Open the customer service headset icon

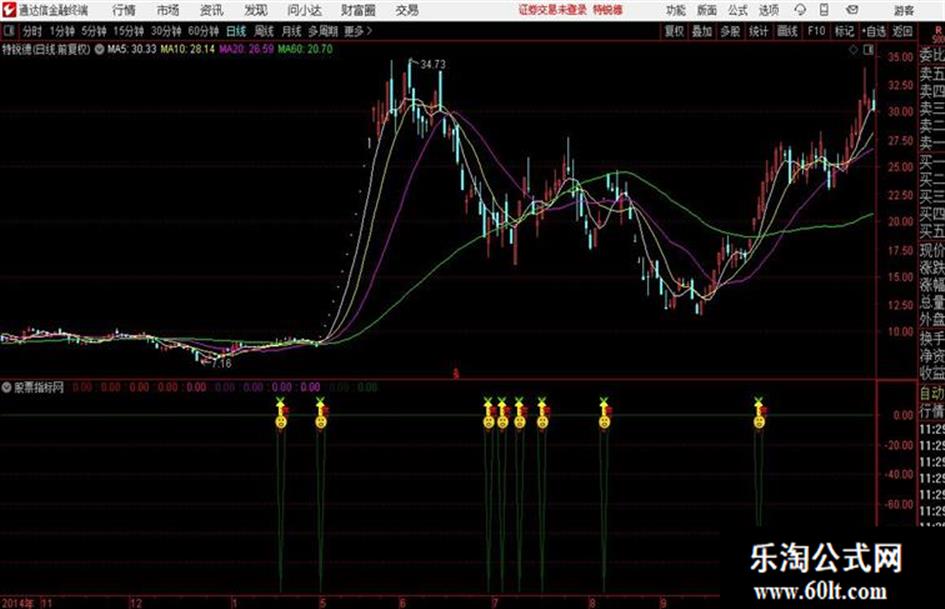pos(800,10)
